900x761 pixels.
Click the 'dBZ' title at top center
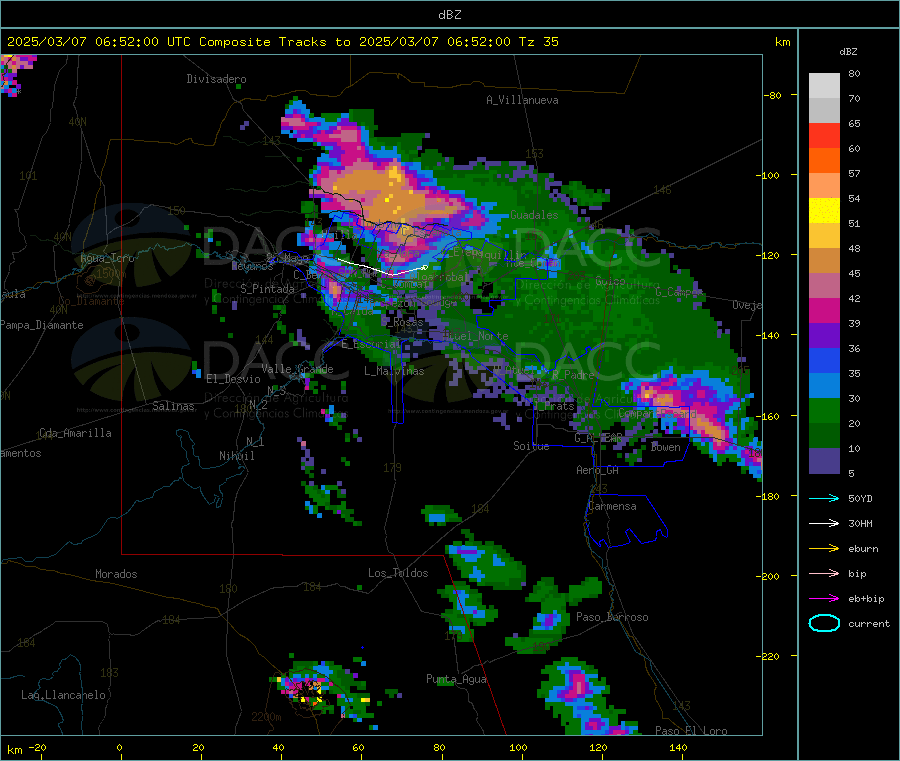pos(449,15)
